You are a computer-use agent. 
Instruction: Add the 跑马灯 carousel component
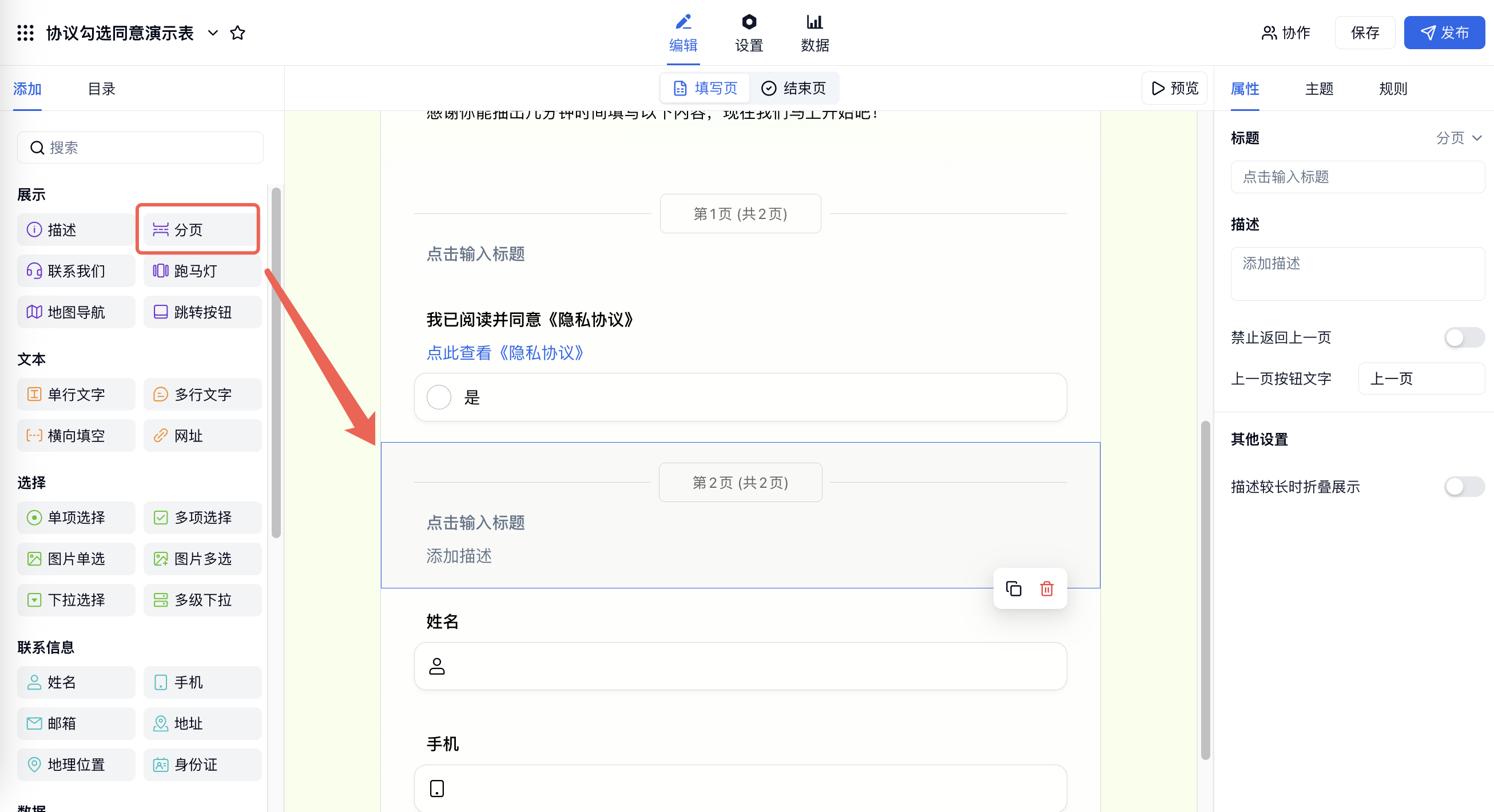coord(202,271)
